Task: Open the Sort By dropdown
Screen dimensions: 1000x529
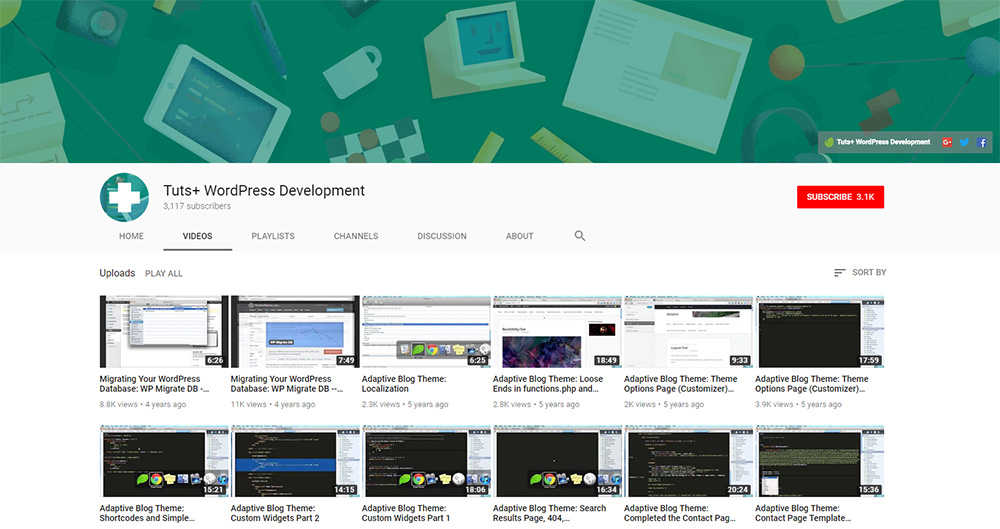Action: click(x=860, y=272)
